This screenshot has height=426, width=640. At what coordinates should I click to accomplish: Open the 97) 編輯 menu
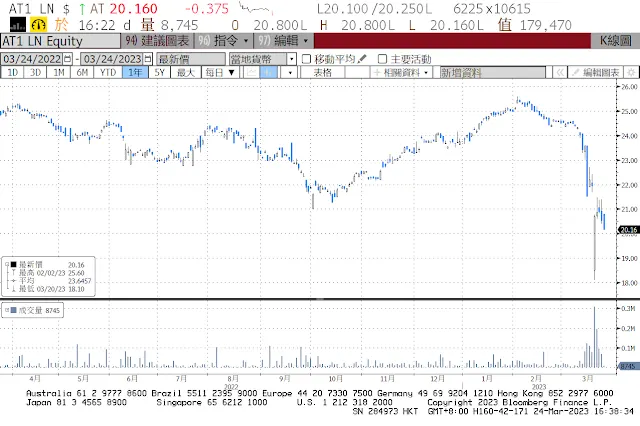click(x=284, y=41)
